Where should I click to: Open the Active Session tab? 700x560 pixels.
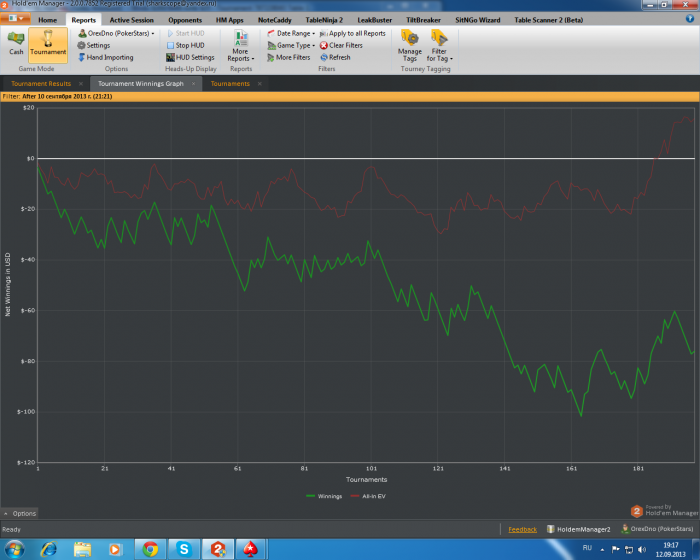pos(132,20)
